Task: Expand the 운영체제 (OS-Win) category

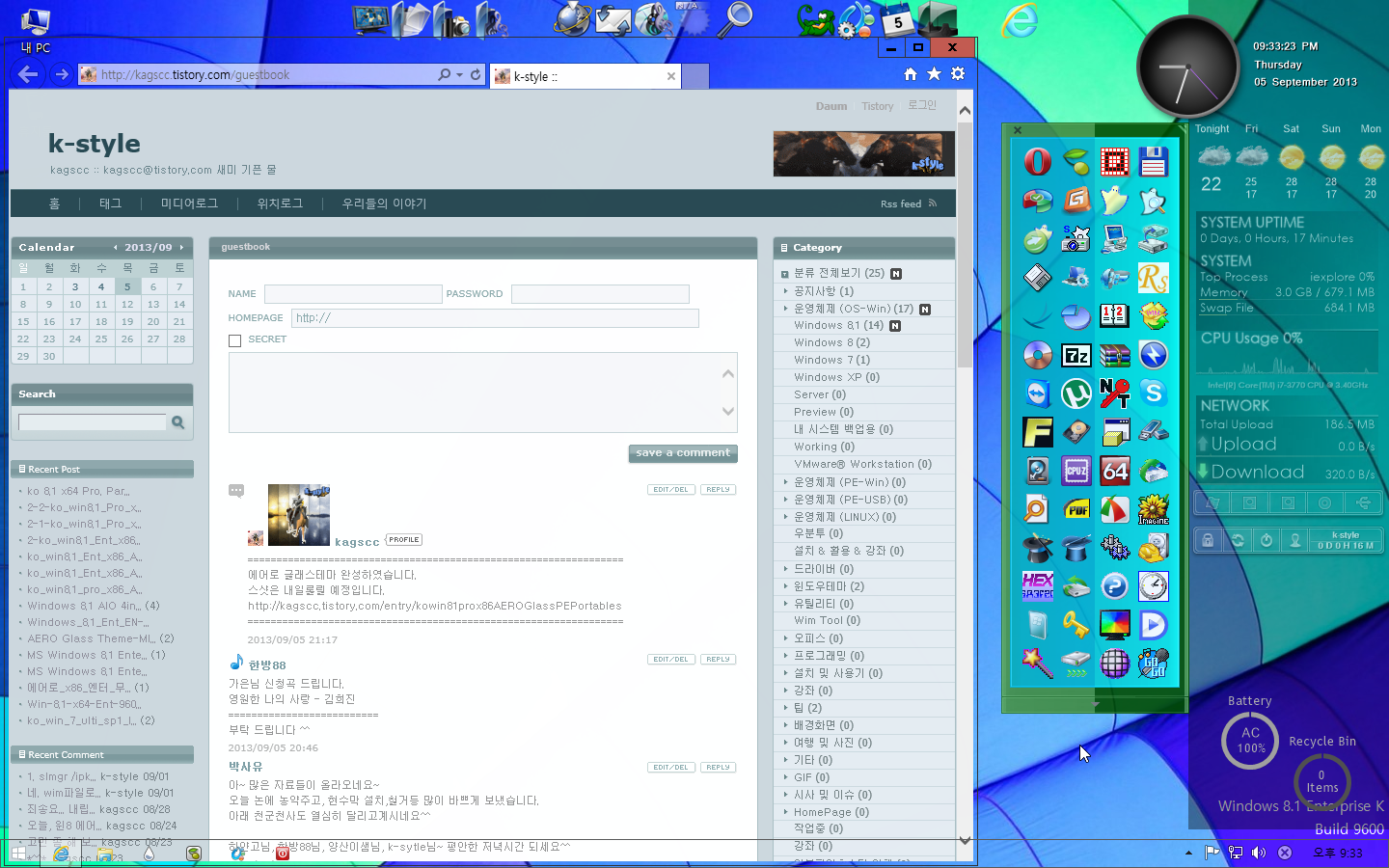Action: (785, 310)
